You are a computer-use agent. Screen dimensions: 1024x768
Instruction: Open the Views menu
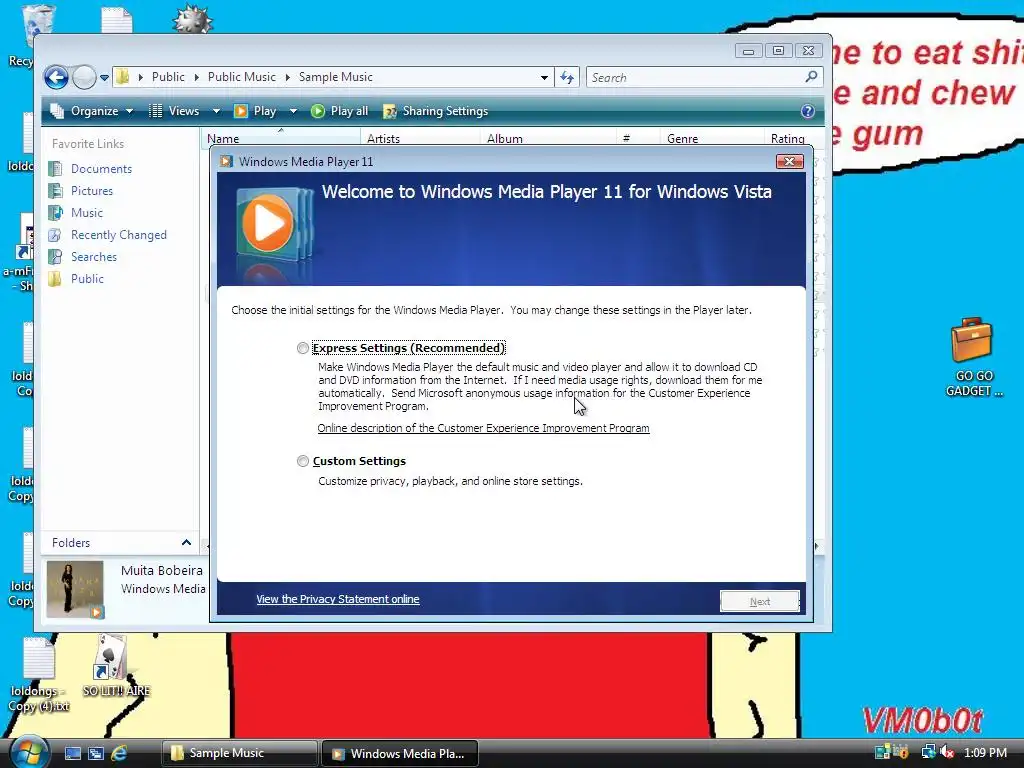point(174,111)
